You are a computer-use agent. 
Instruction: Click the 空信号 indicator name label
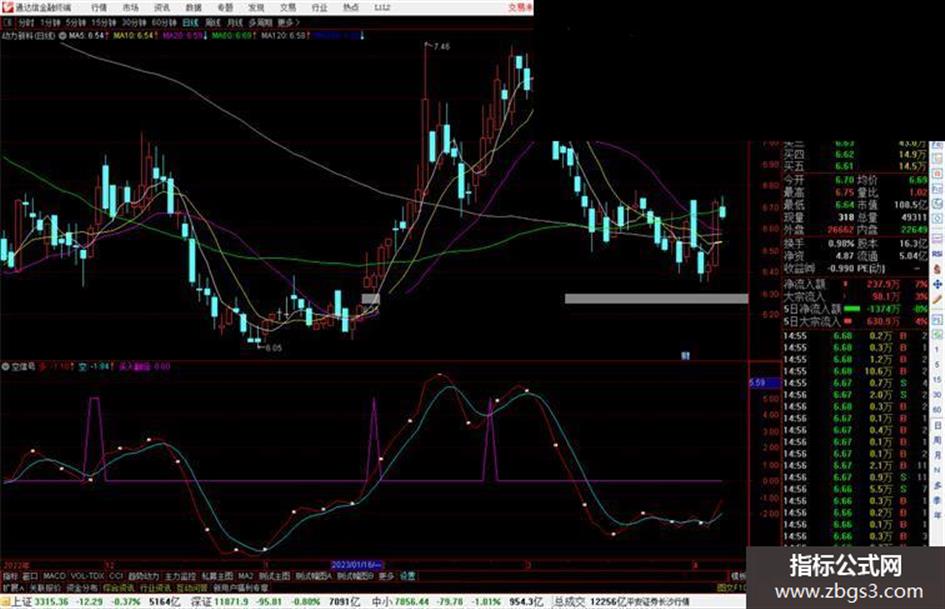point(24,366)
